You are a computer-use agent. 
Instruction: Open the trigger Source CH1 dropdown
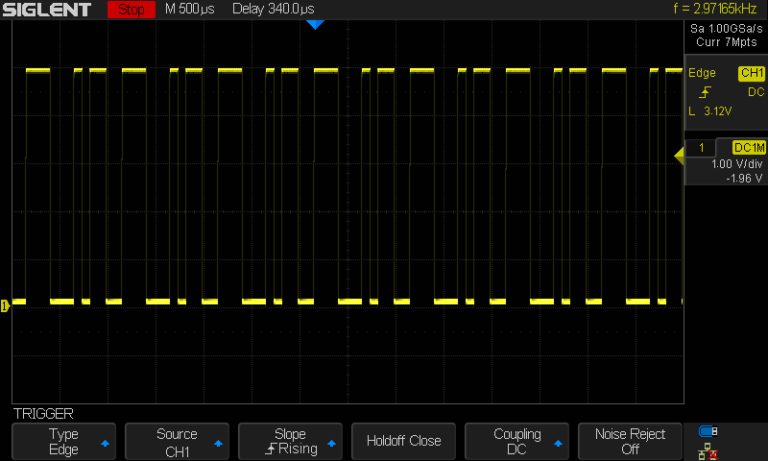click(x=177, y=441)
